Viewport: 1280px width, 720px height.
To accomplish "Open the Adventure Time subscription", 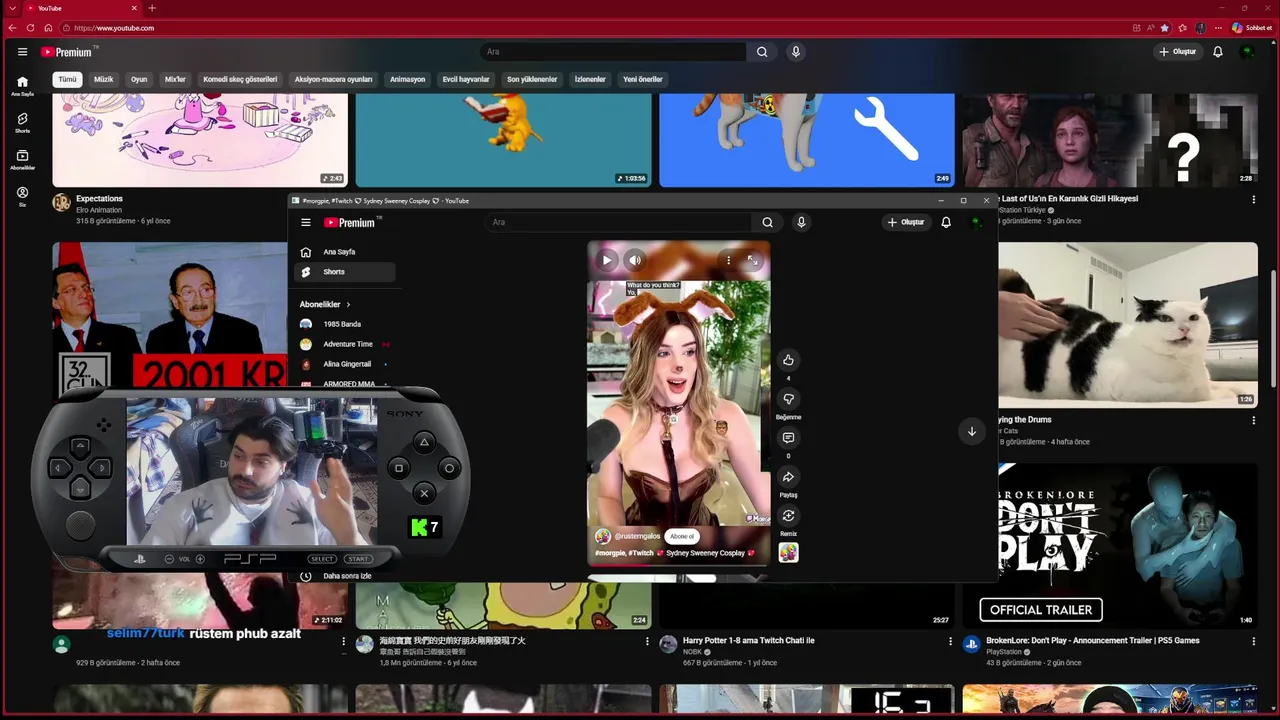I will click(x=345, y=344).
